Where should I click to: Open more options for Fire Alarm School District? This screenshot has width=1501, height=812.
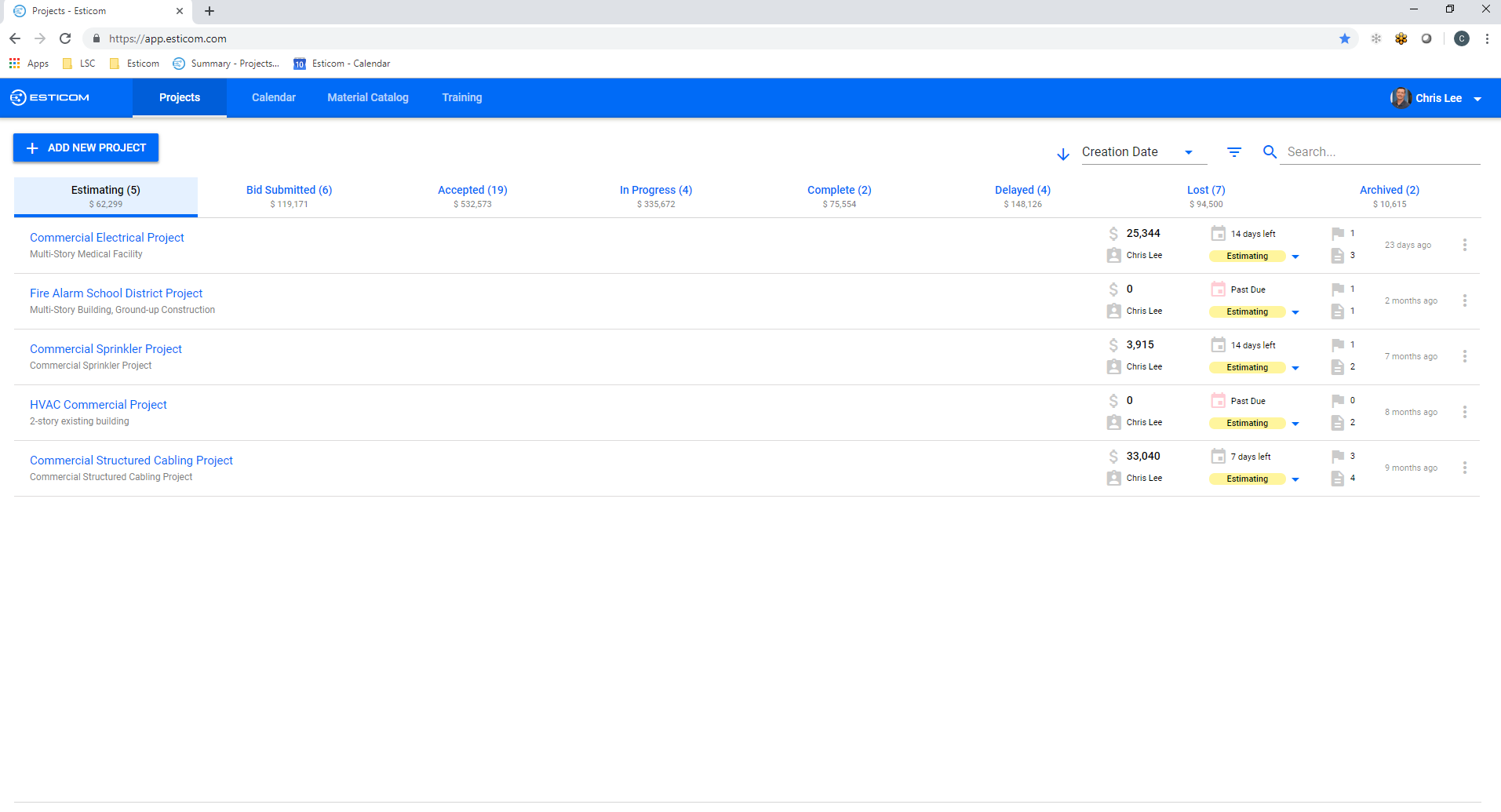coord(1464,300)
